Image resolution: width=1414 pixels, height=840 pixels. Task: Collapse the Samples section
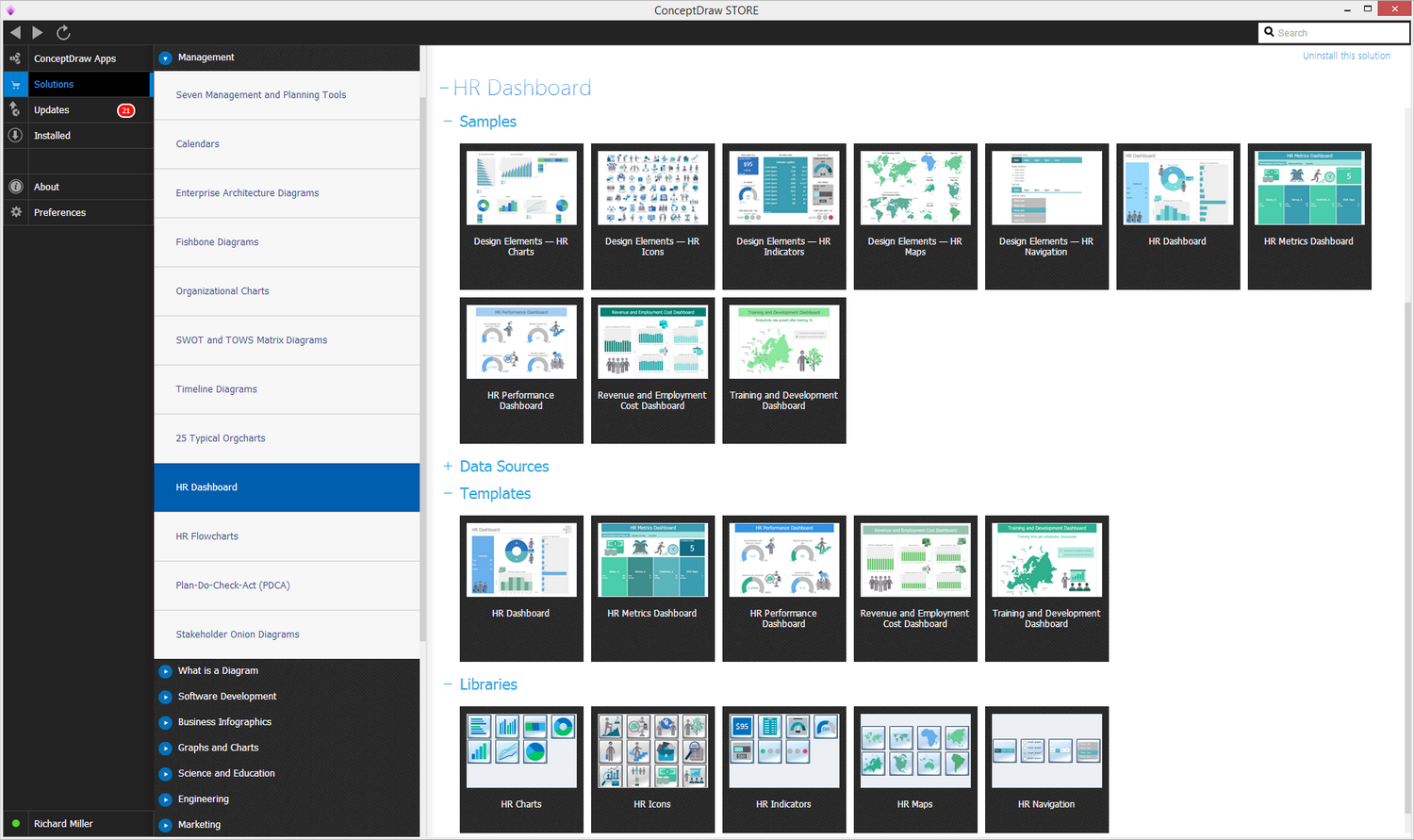[x=449, y=122]
